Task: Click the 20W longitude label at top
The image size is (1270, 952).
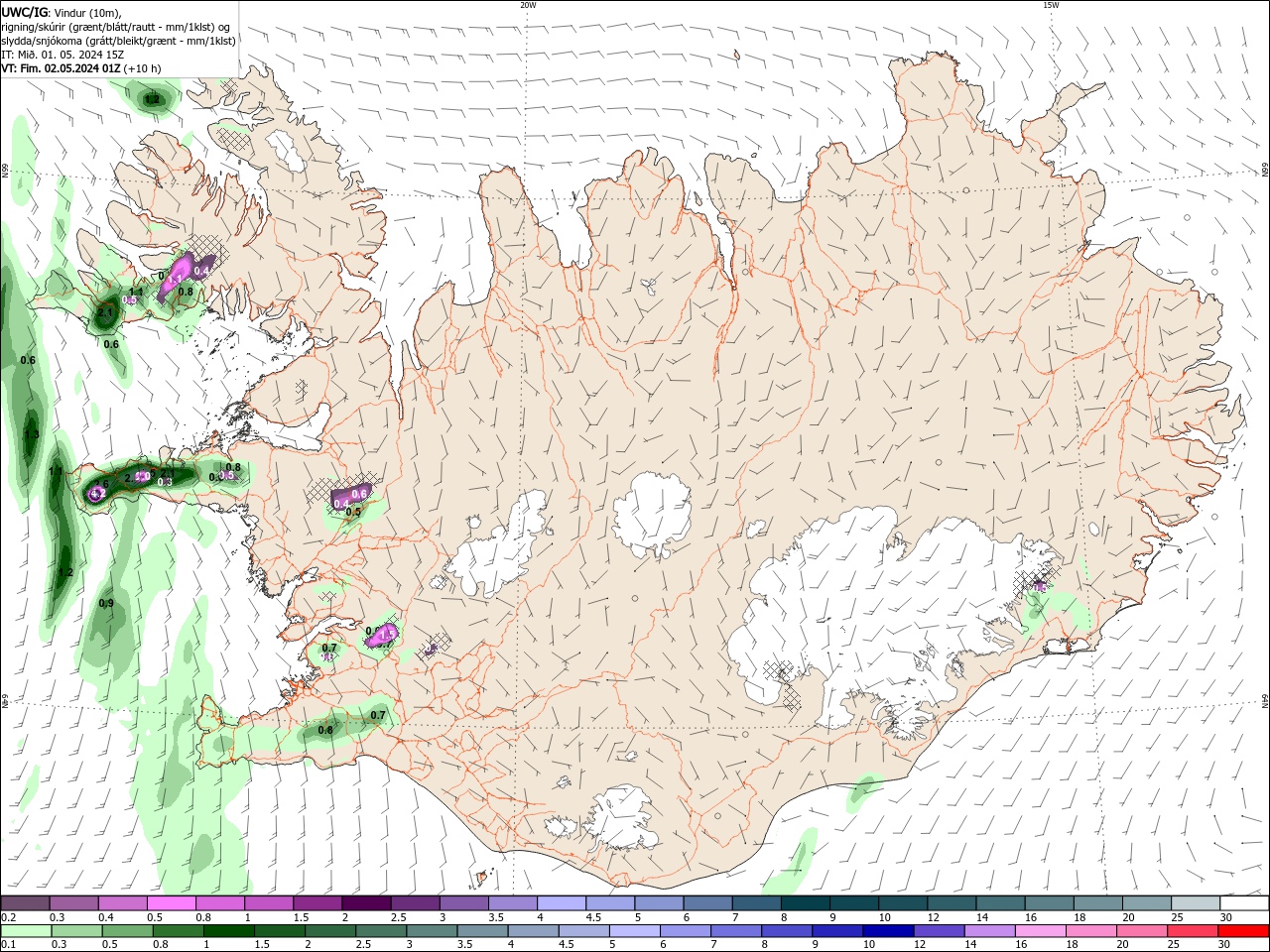Action: (528, 5)
